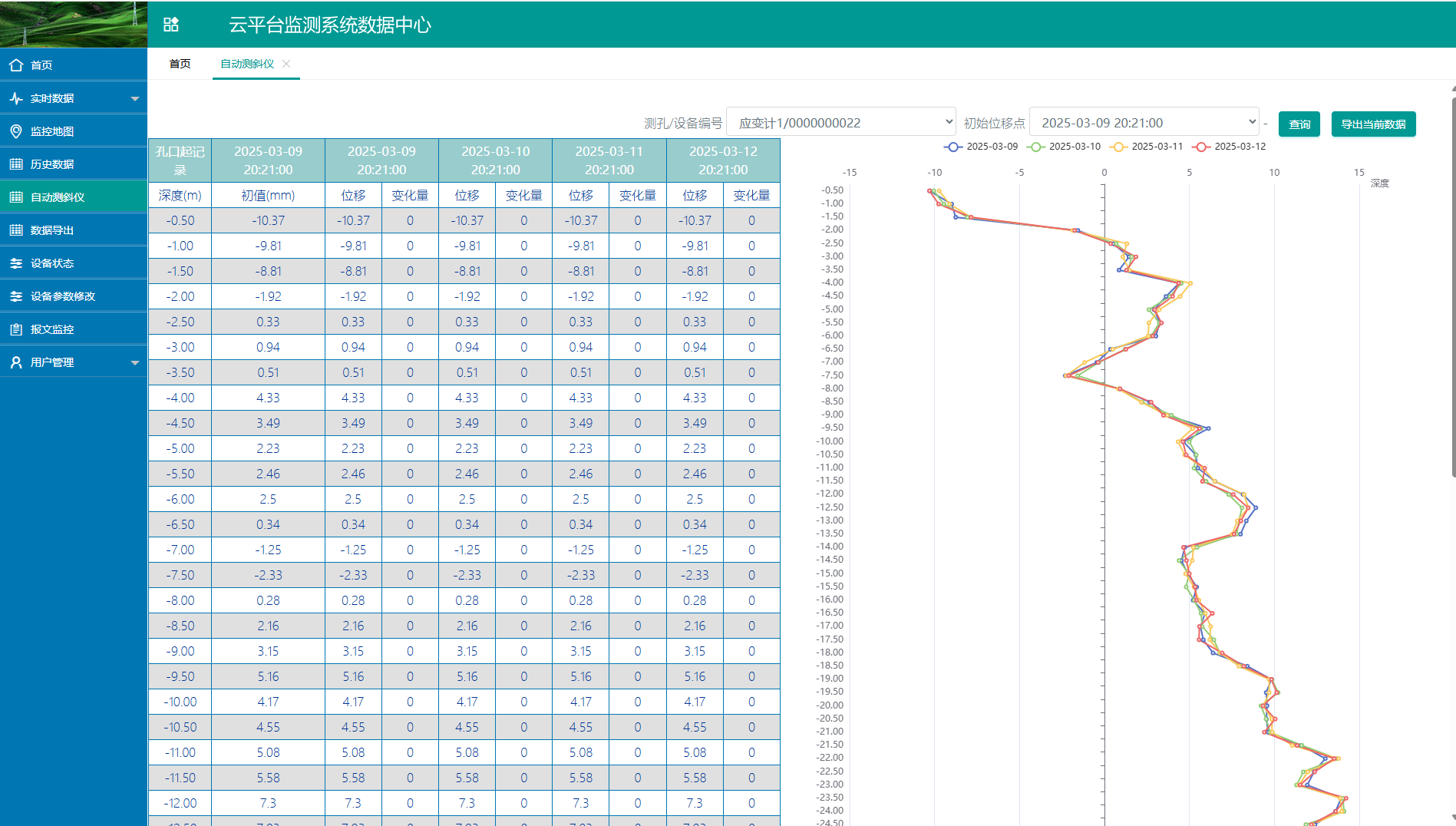Click the user management person icon
The height and width of the screenshot is (826, 1456).
coord(16,362)
